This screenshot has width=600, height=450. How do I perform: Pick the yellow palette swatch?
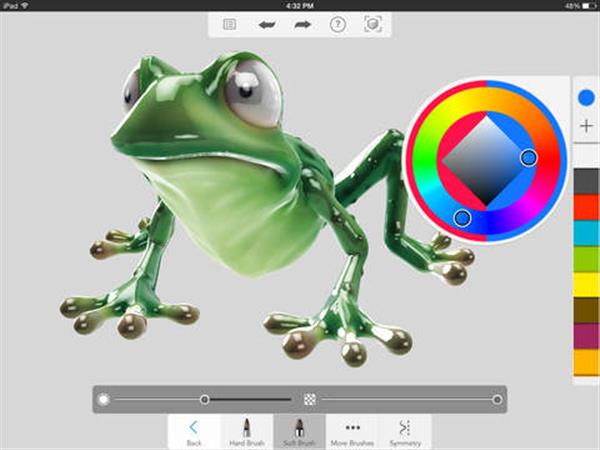click(x=586, y=284)
